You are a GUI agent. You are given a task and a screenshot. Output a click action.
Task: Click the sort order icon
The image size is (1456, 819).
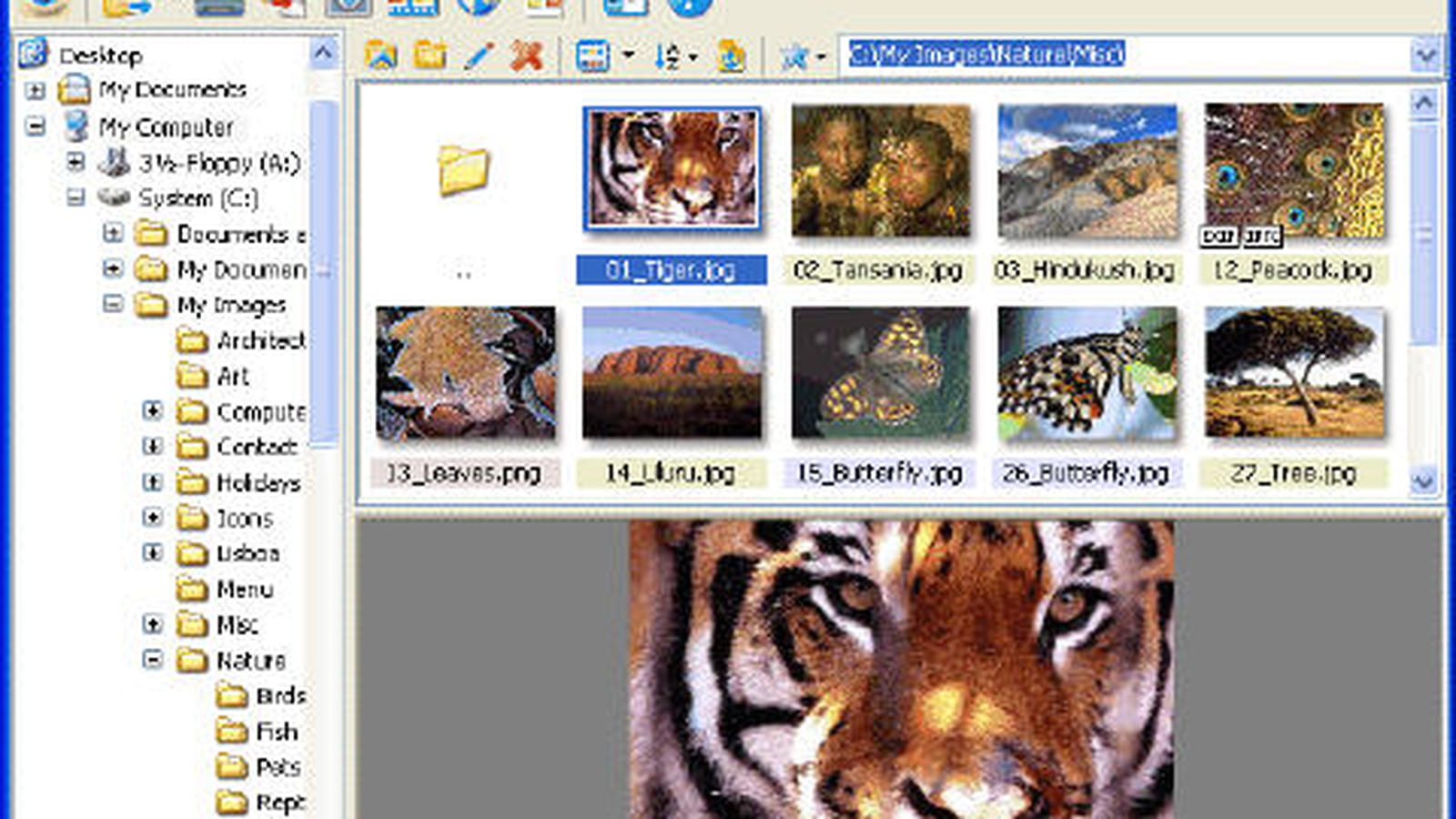pyautogui.click(x=667, y=56)
